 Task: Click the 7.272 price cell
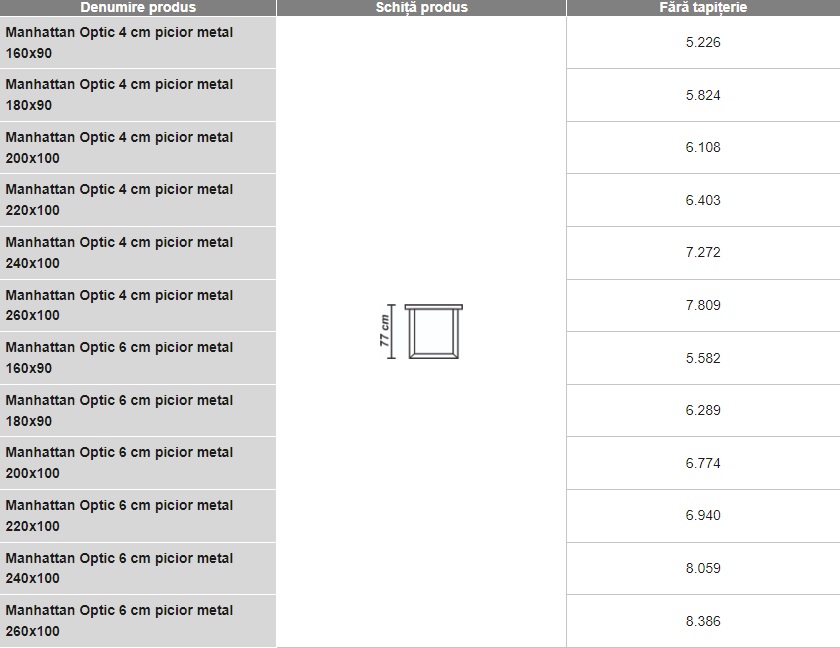(703, 252)
